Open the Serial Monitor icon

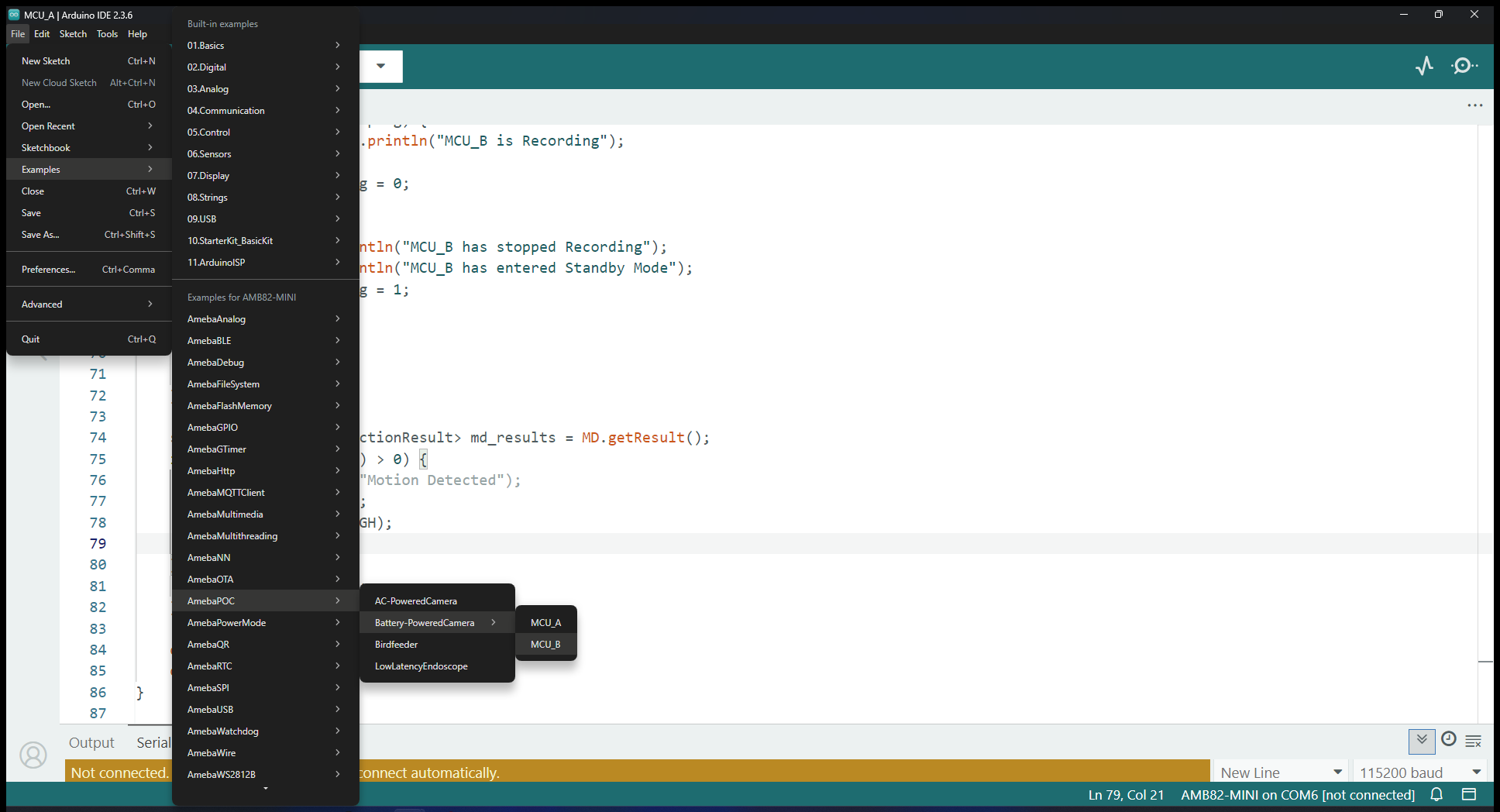(x=1464, y=66)
